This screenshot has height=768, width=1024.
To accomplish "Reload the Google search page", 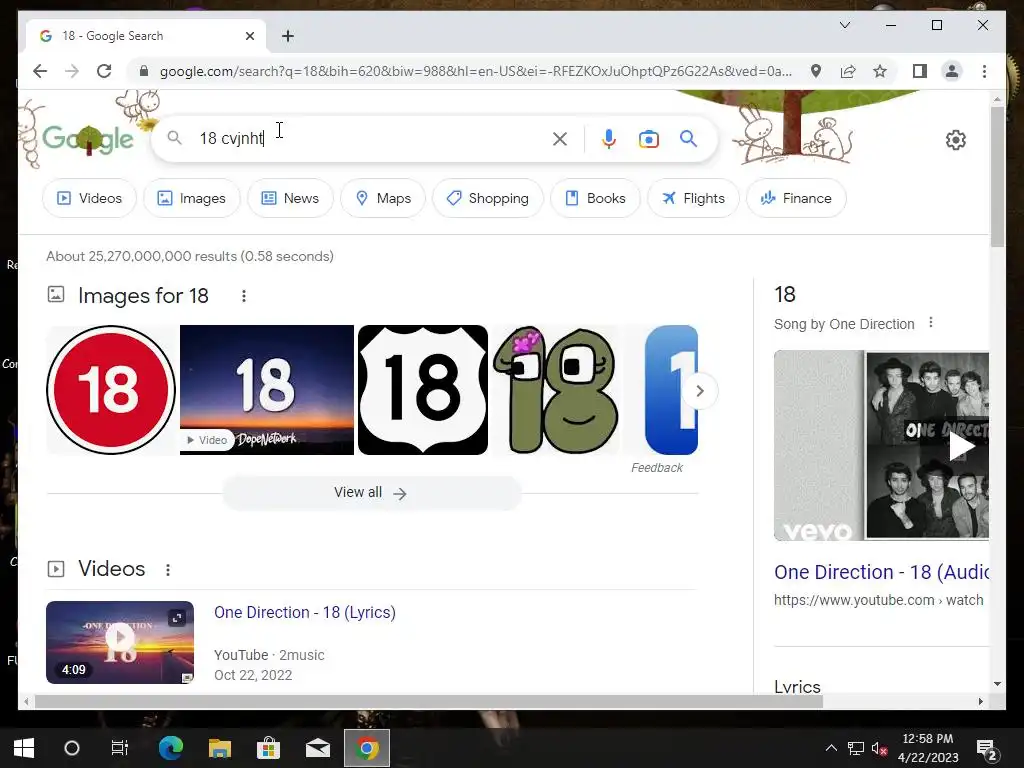I will [104, 71].
